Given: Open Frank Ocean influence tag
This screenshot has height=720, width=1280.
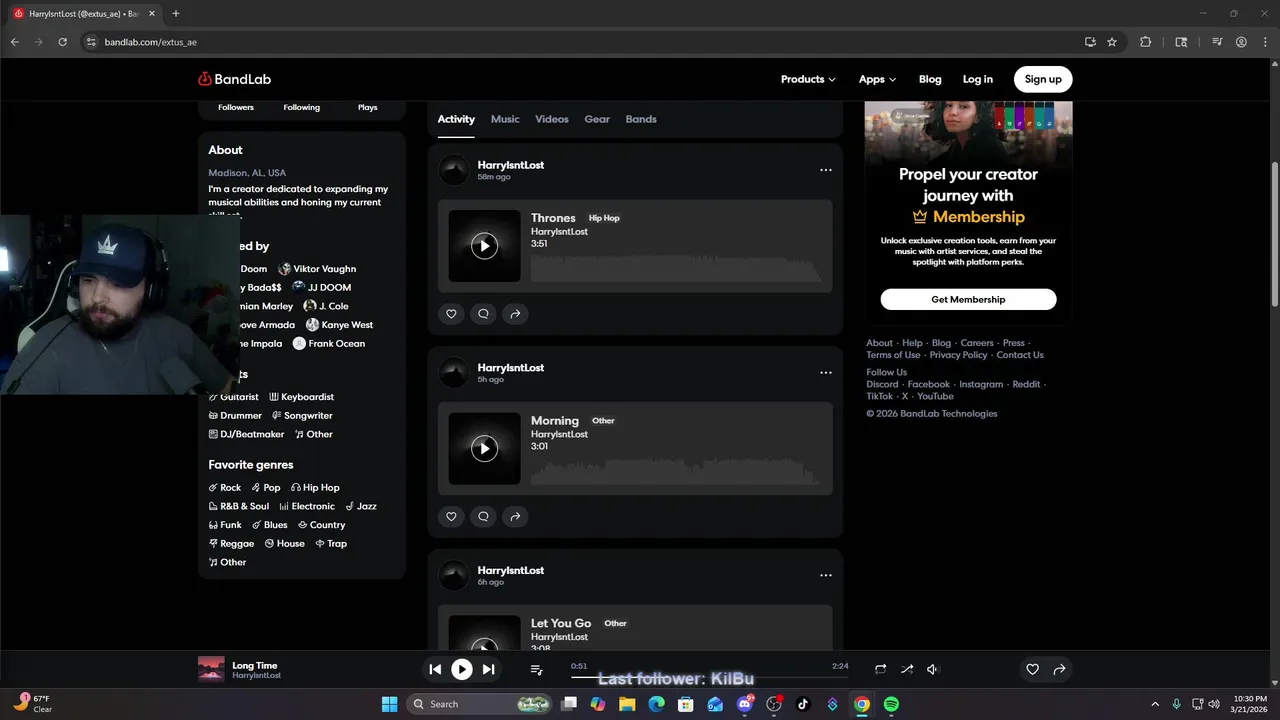Looking at the screenshot, I should coord(329,344).
